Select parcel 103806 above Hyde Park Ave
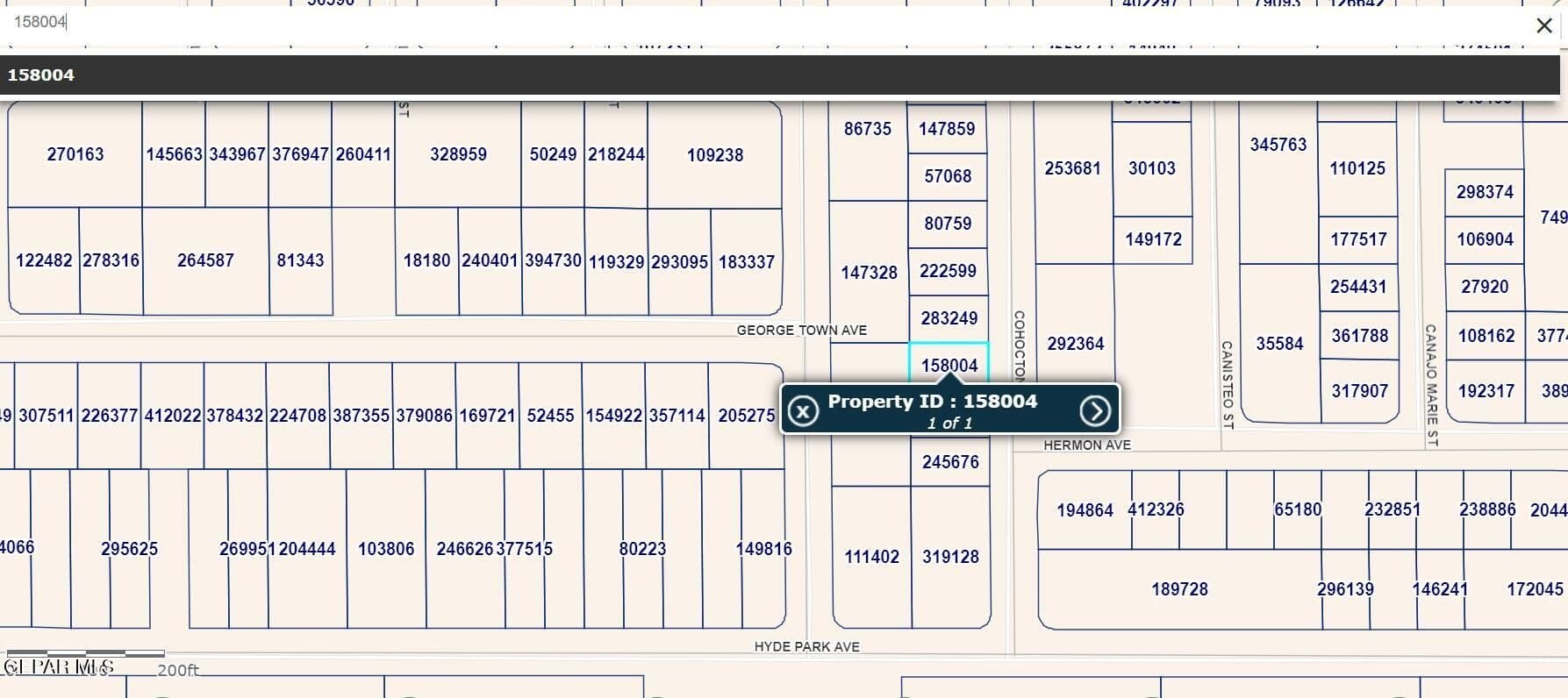Viewport: 1568px width, 698px height. [385, 549]
